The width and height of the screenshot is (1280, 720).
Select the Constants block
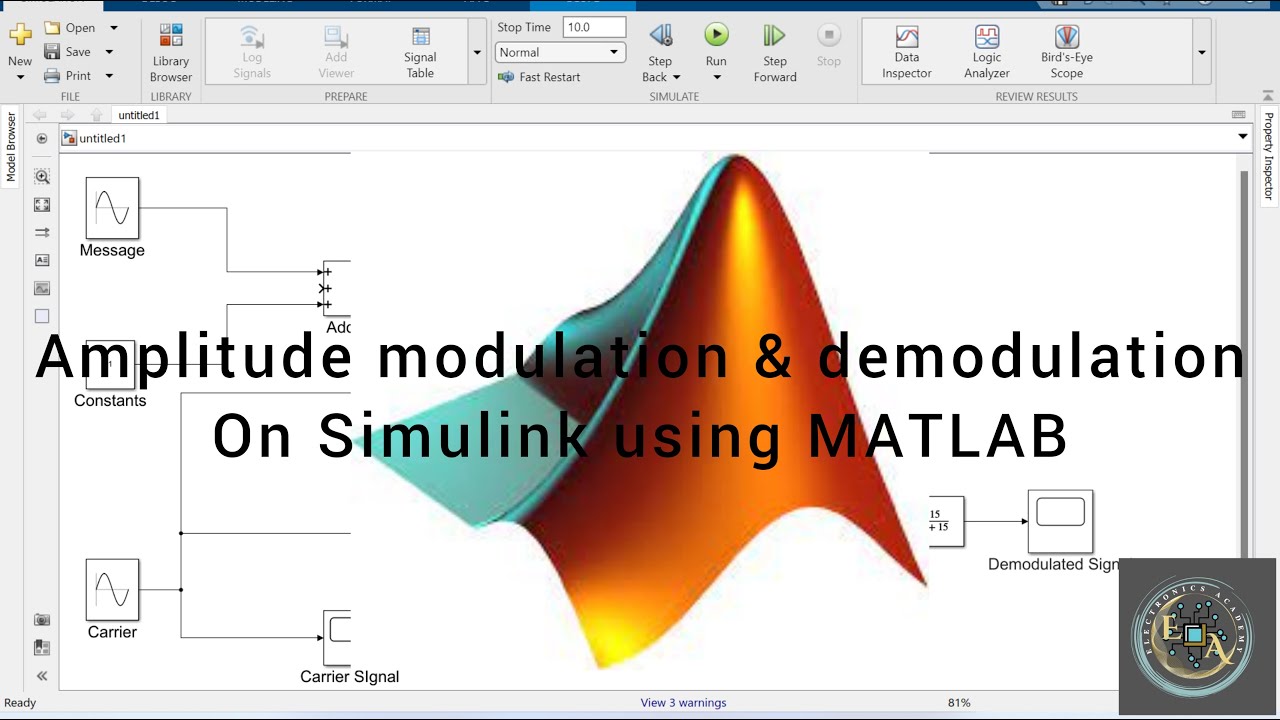tap(110, 364)
